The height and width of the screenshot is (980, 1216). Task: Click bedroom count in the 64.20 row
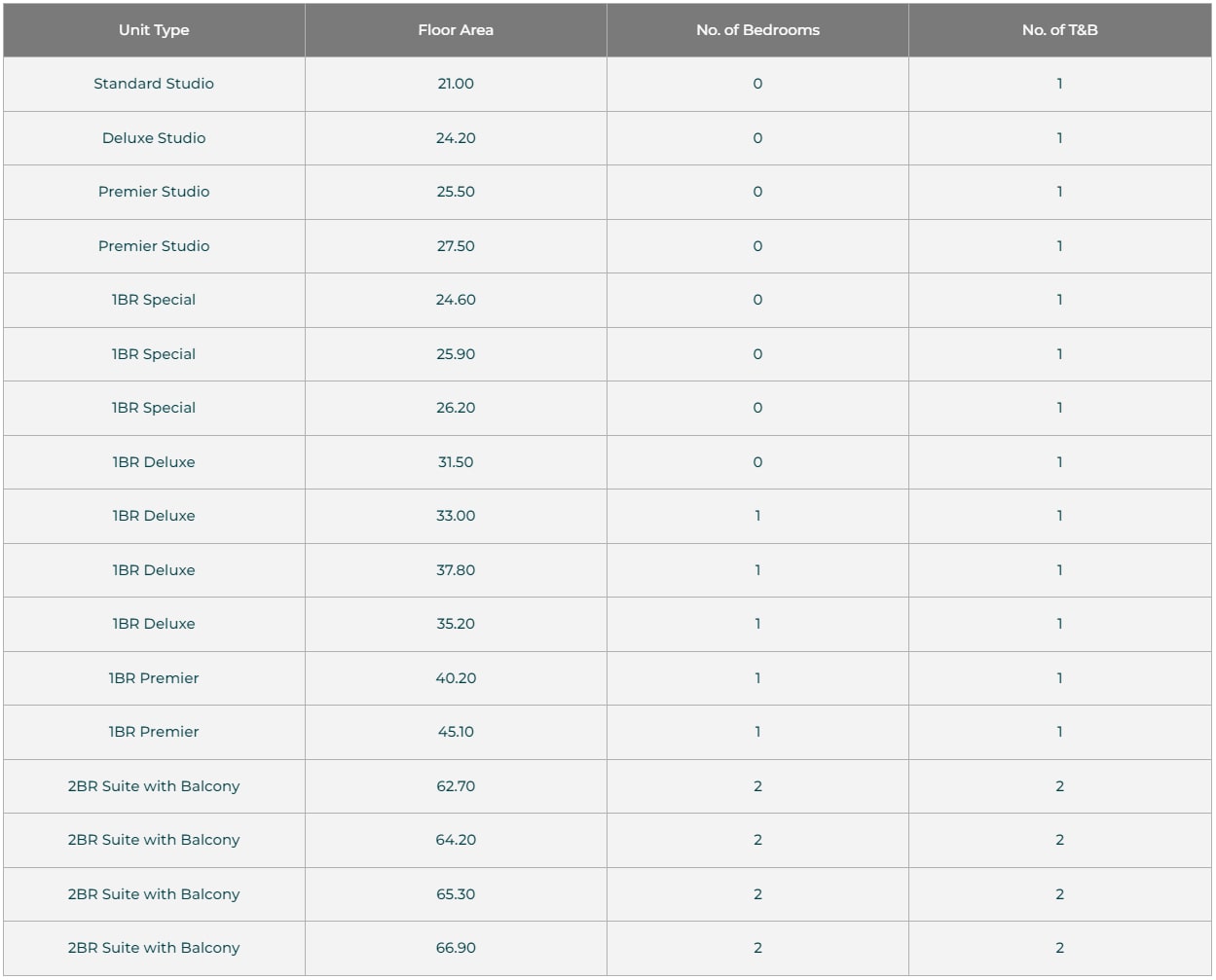click(757, 840)
